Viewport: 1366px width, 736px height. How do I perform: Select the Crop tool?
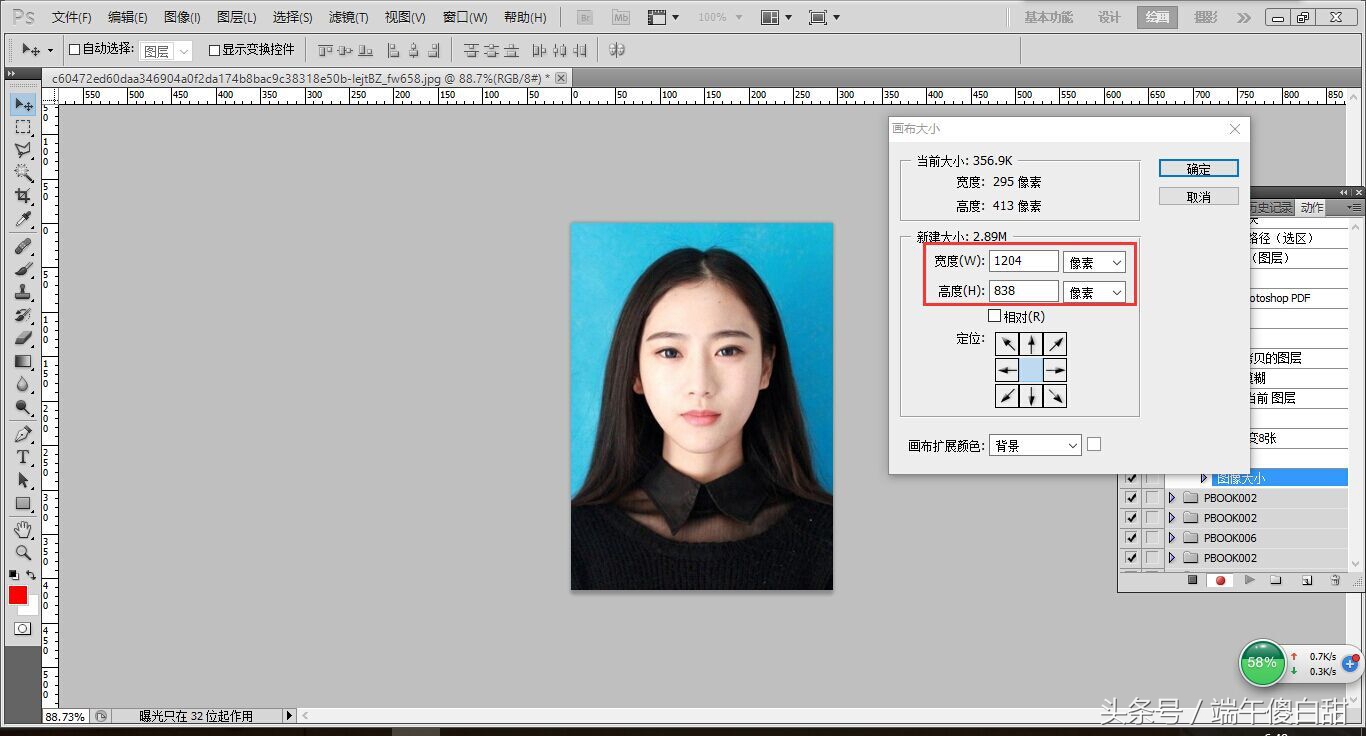click(x=22, y=196)
